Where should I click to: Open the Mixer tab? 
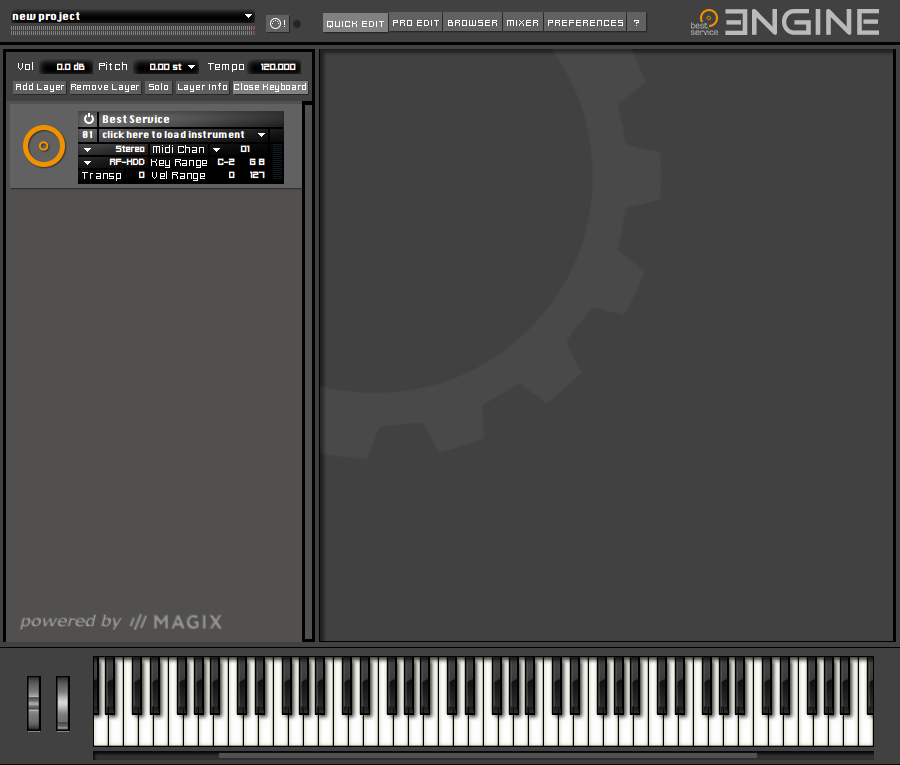(x=522, y=23)
